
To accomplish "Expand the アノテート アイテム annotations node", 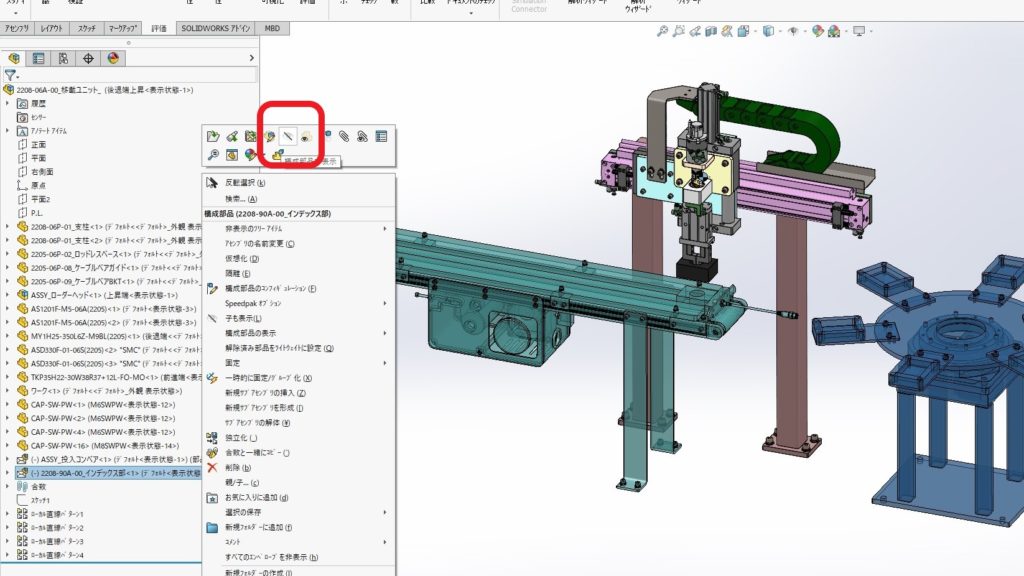I will coord(8,131).
